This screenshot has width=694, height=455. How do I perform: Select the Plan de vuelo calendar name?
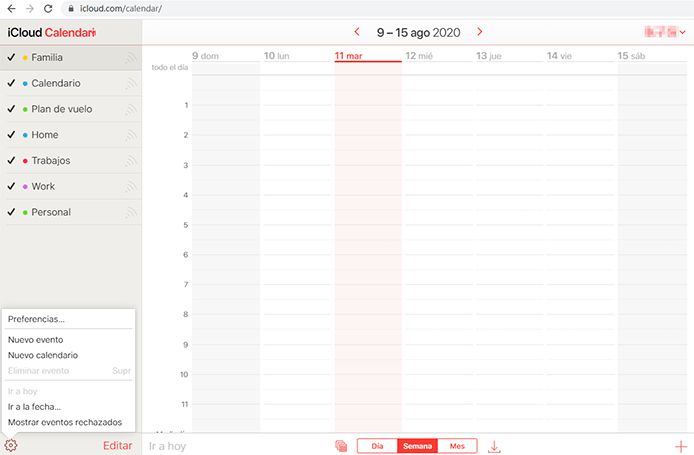[62, 109]
